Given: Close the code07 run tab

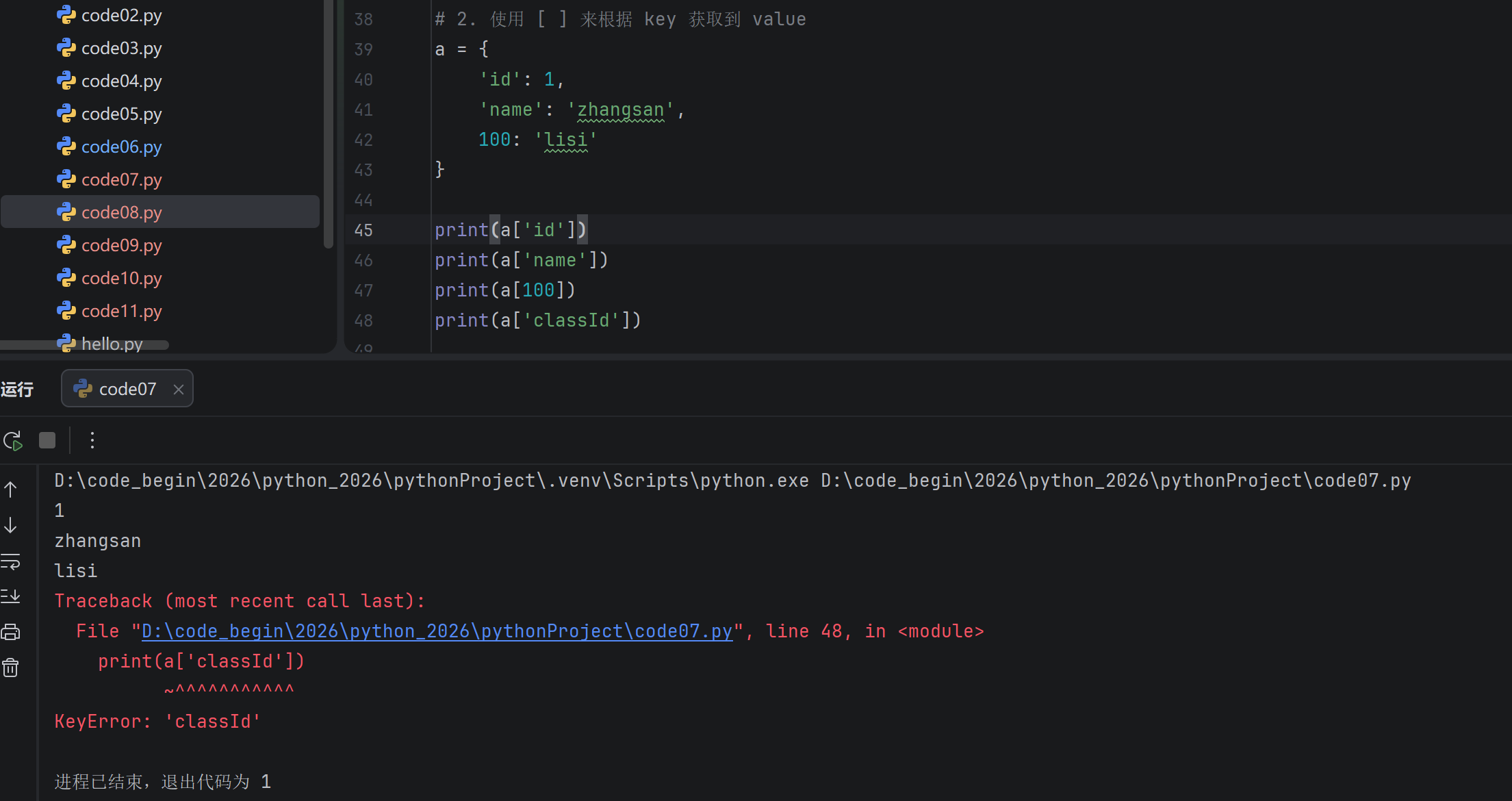Looking at the screenshot, I should 179,390.
